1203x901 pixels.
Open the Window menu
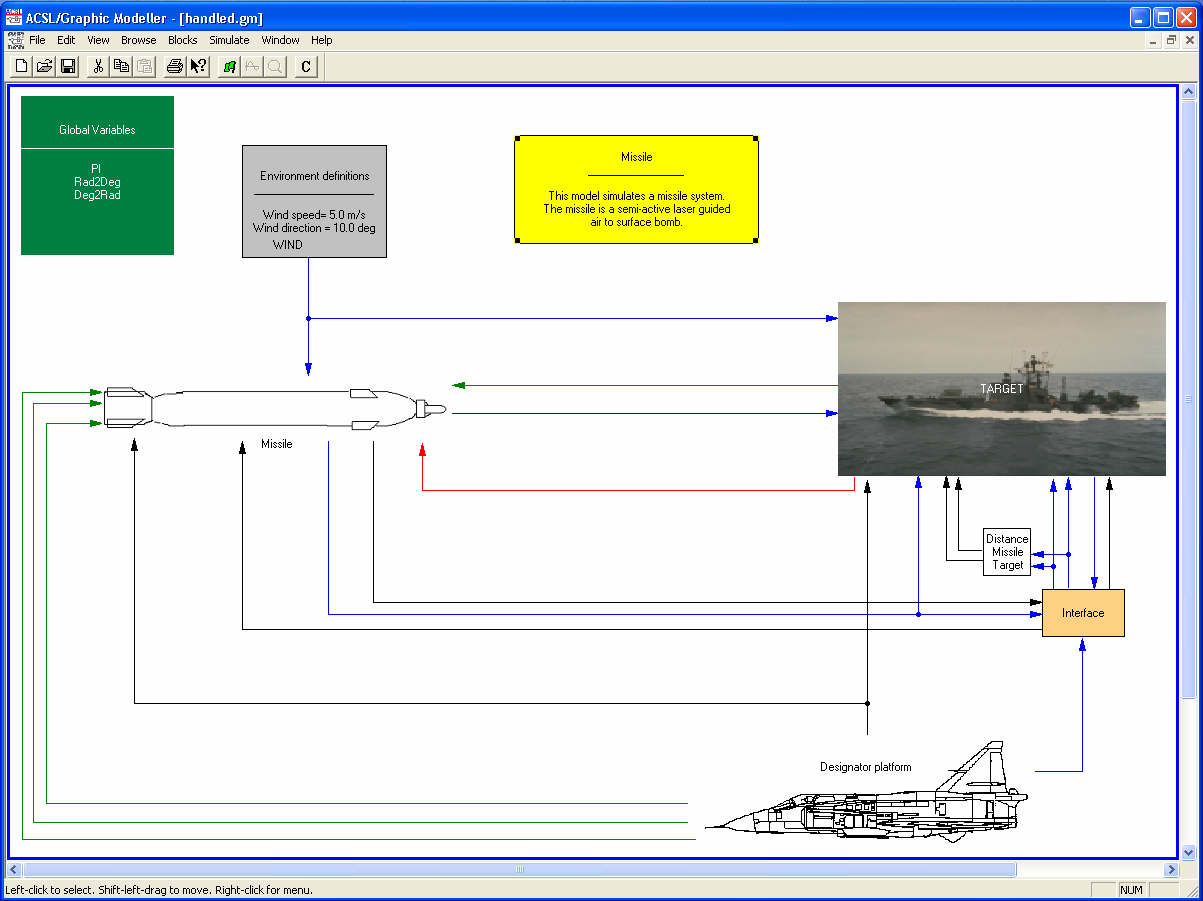tap(281, 40)
